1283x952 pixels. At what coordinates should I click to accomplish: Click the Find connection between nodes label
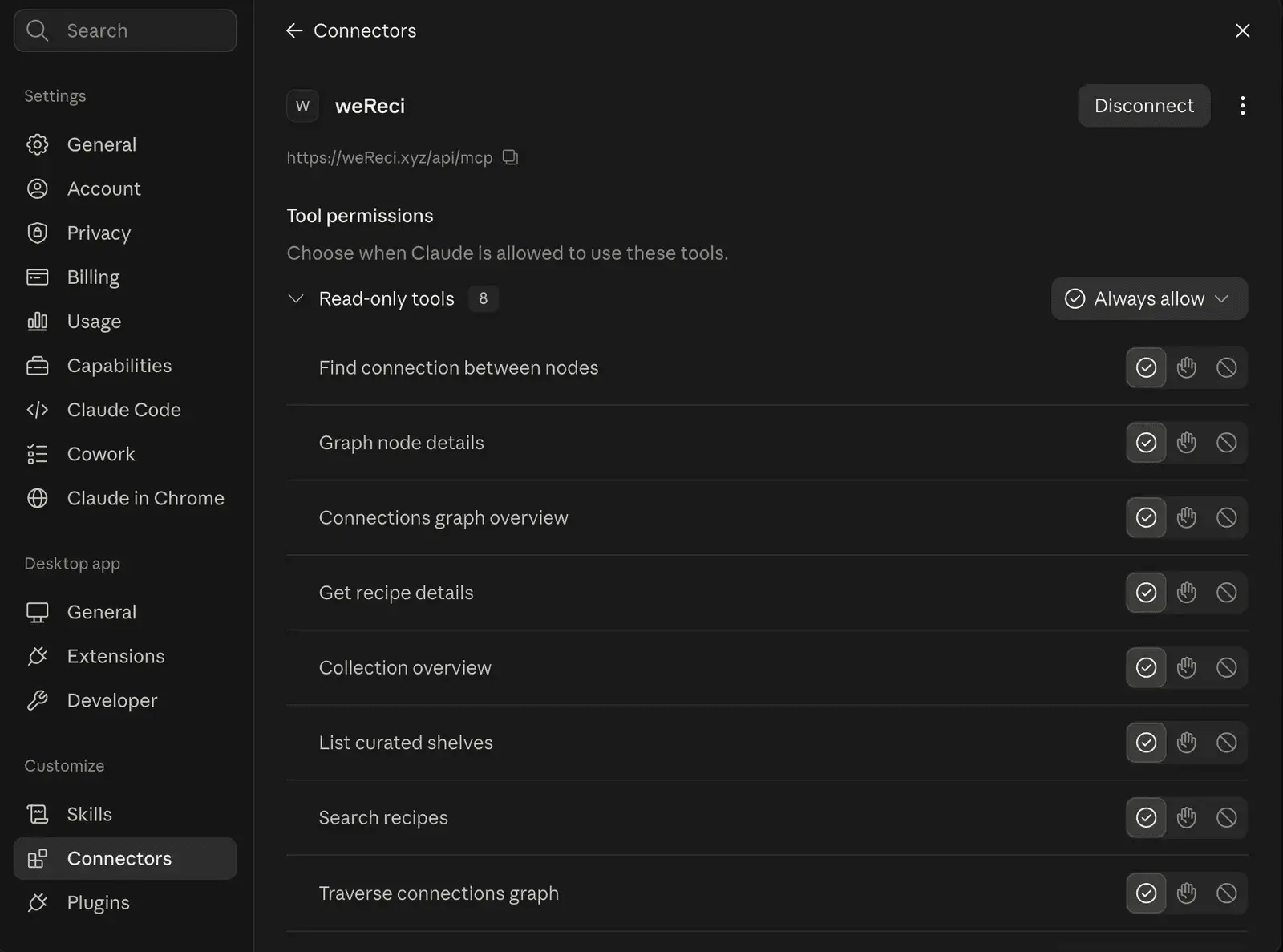459,367
